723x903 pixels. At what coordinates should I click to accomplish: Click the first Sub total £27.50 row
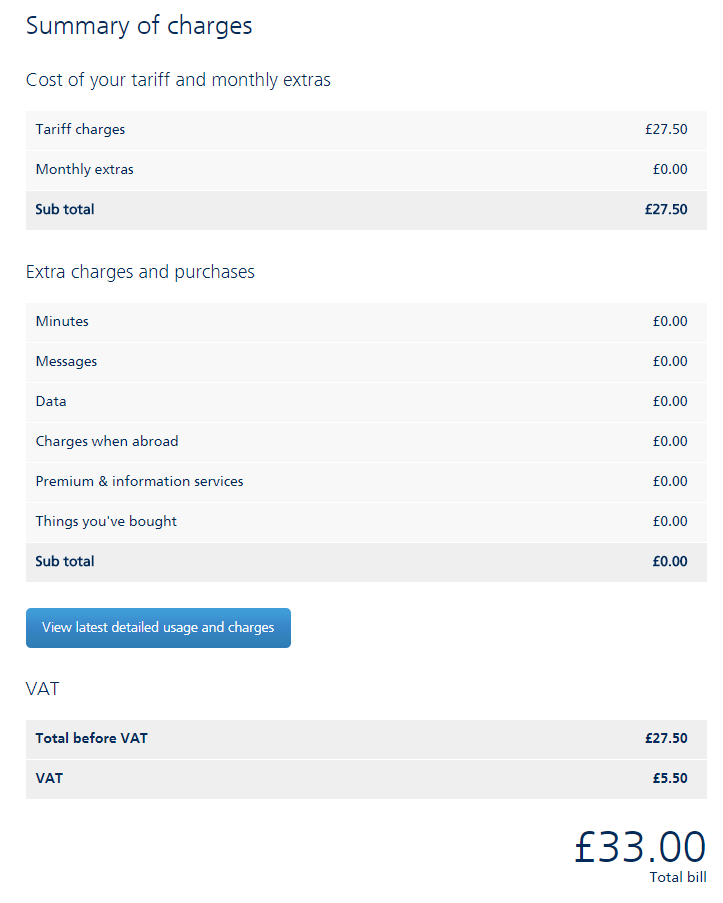coord(366,210)
